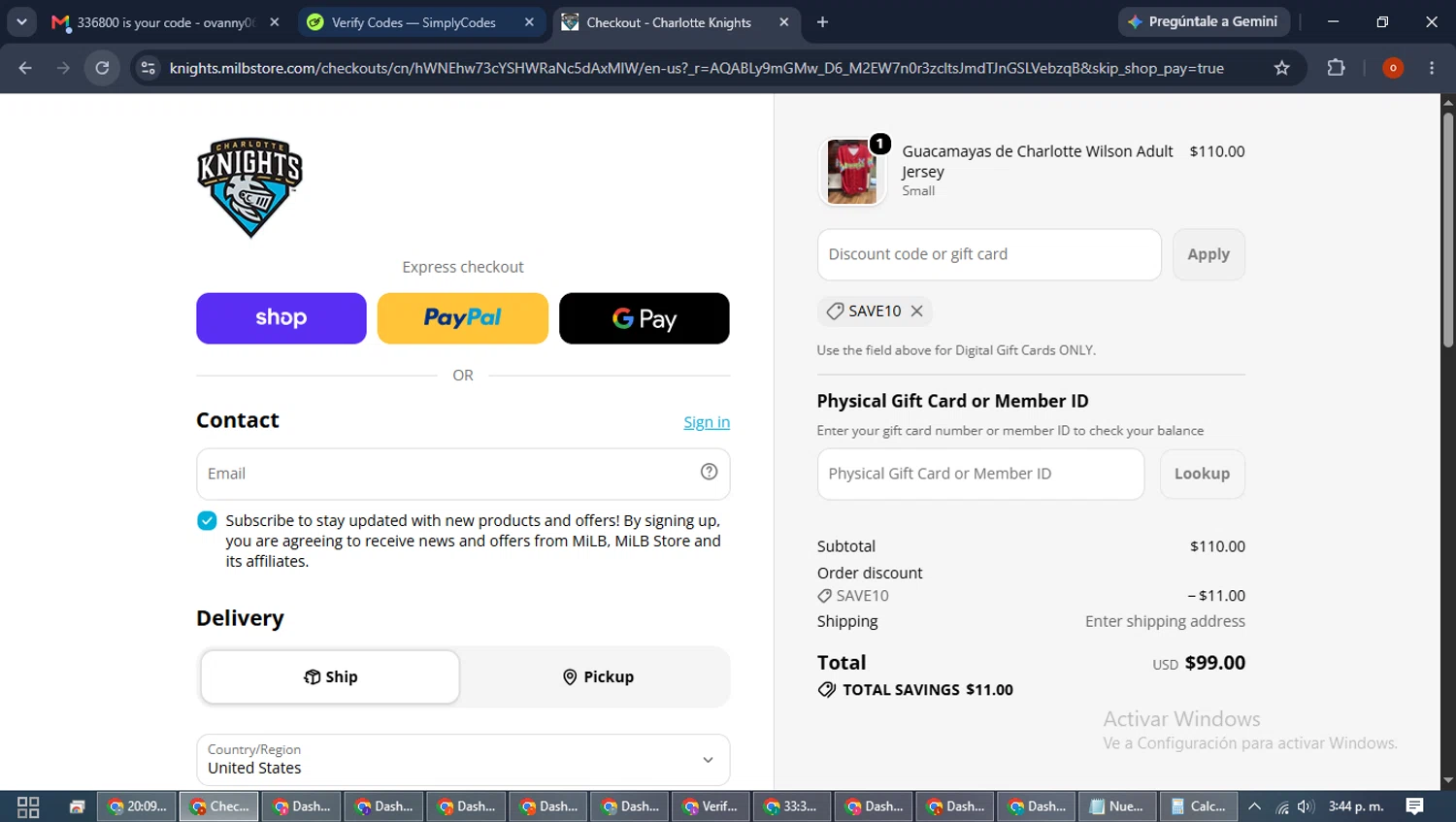Remove the SAVE10 discount code
This screenshot has height=822, width=1456.
pyautogui.click(x=916, y=311)
